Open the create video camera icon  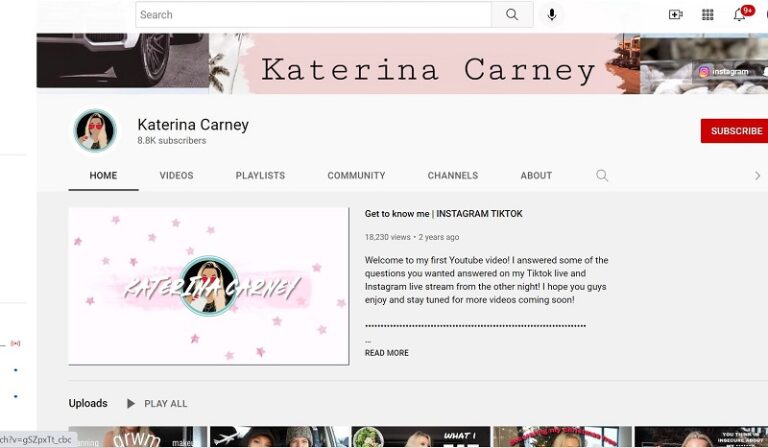coord(675,15)
